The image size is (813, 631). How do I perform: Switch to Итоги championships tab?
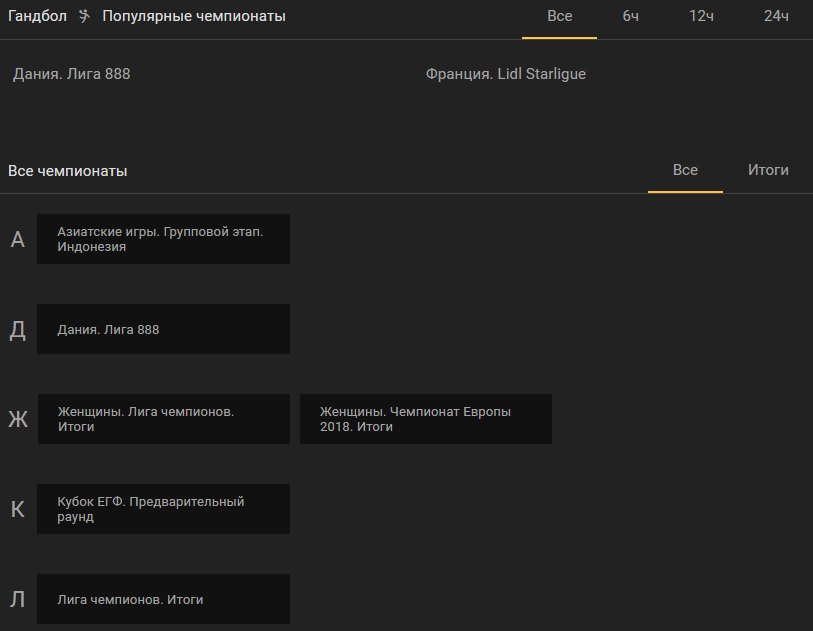(768, 171)
